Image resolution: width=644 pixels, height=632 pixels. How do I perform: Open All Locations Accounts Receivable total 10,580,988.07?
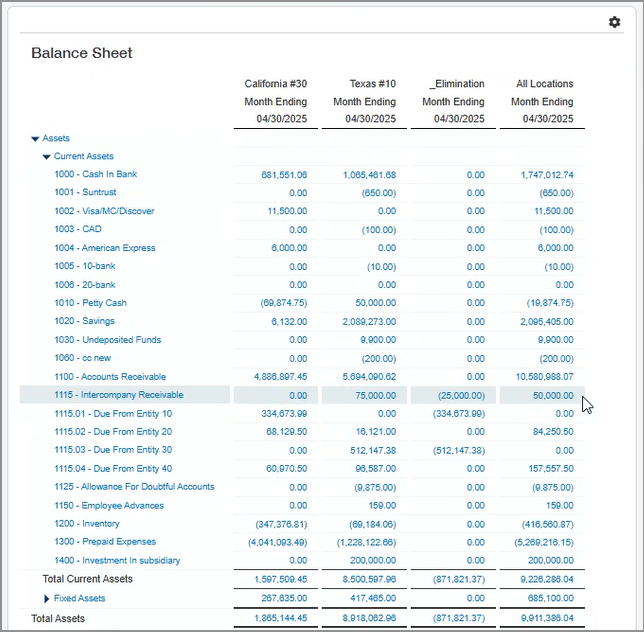pos(546,377)
